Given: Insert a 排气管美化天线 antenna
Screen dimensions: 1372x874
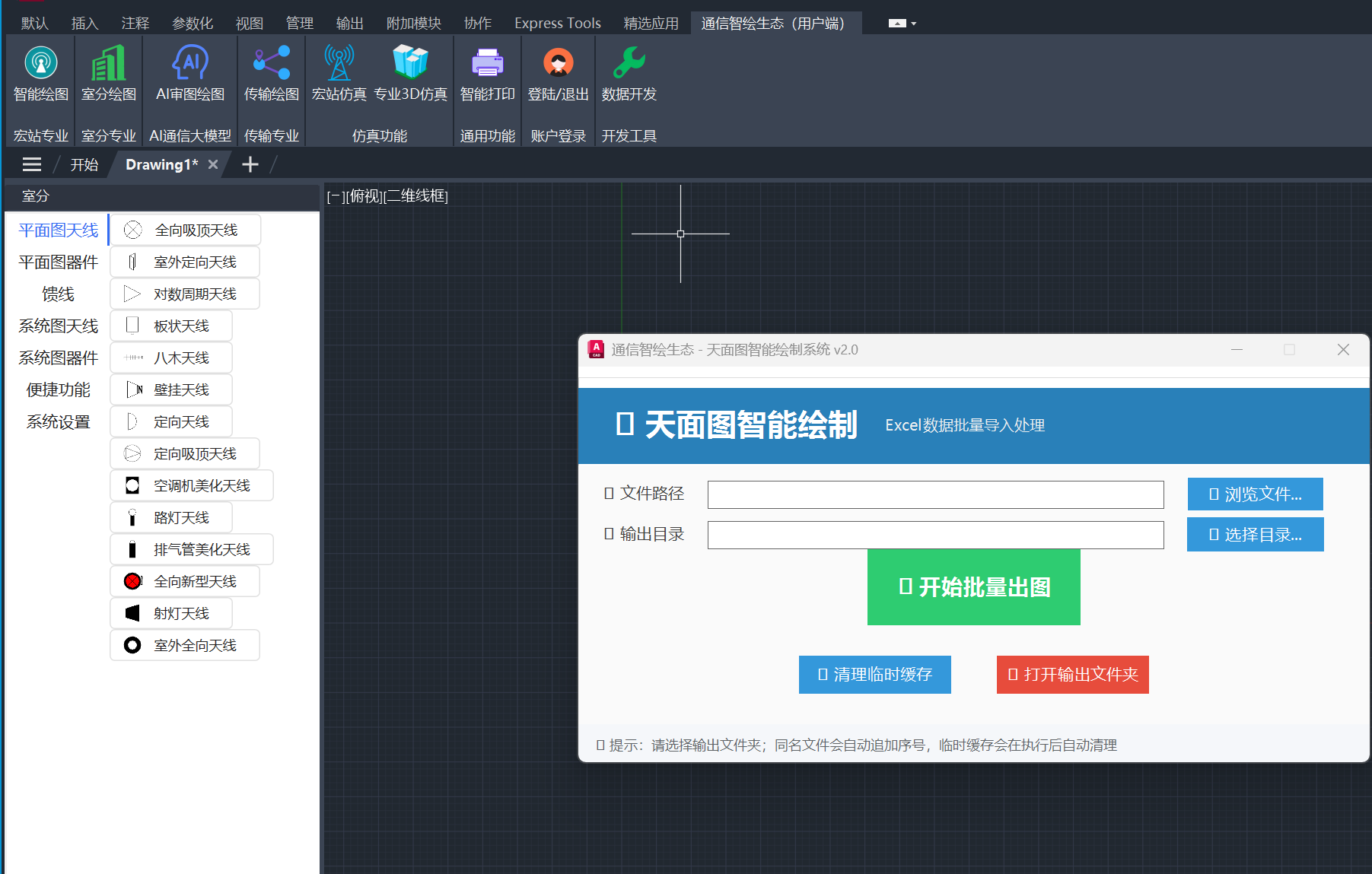Looking at the screenshot, I should click(192, 549).
